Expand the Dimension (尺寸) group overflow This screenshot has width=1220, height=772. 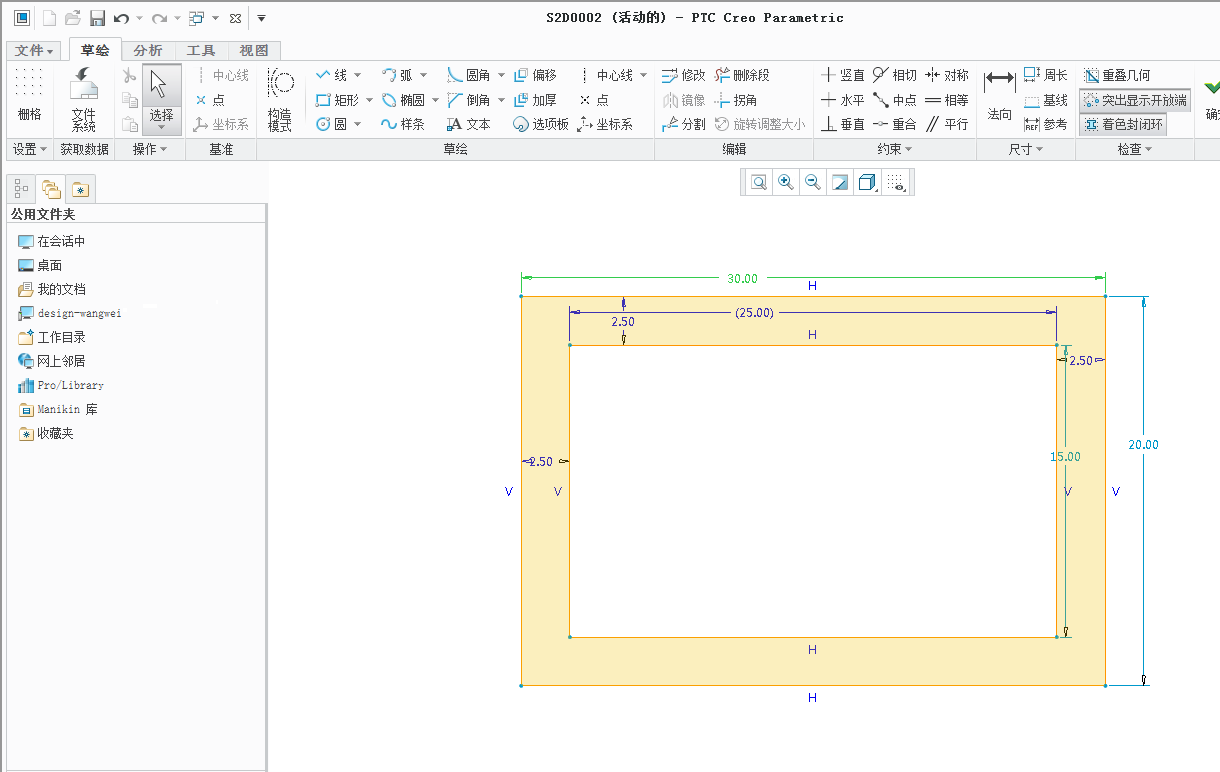tap(1026, 149)
